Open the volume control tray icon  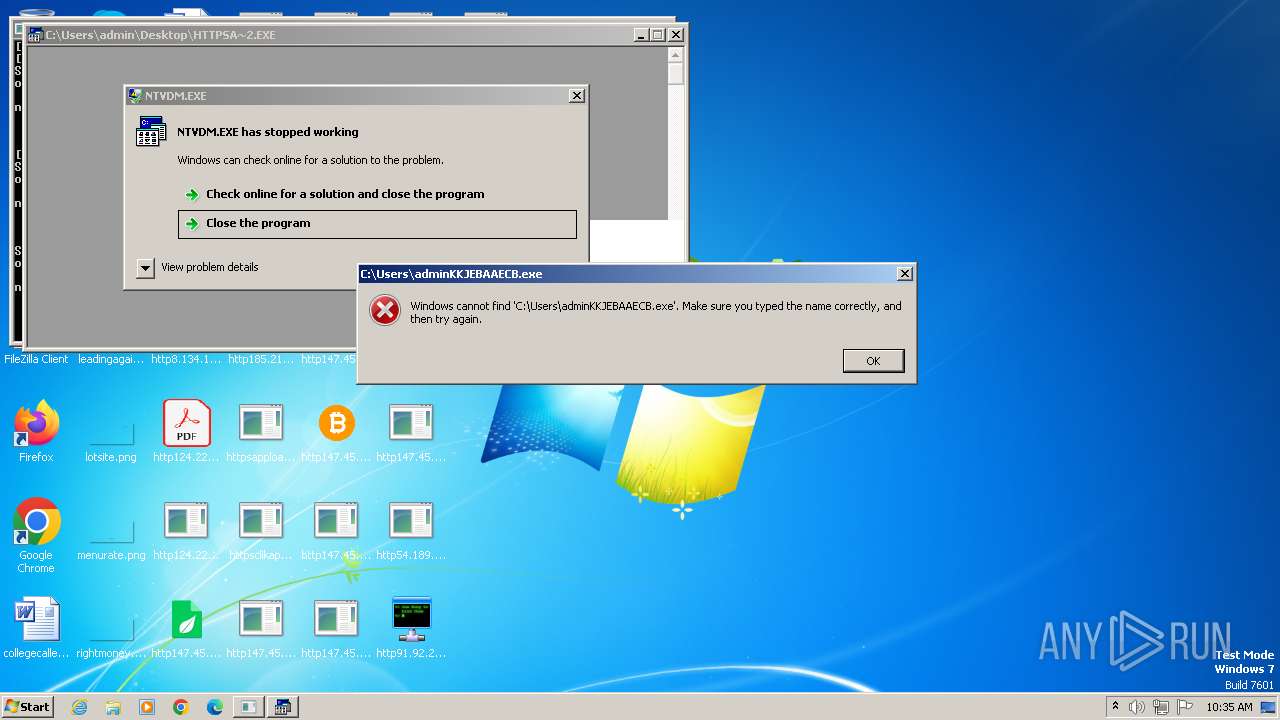[x=1137, y=707]
